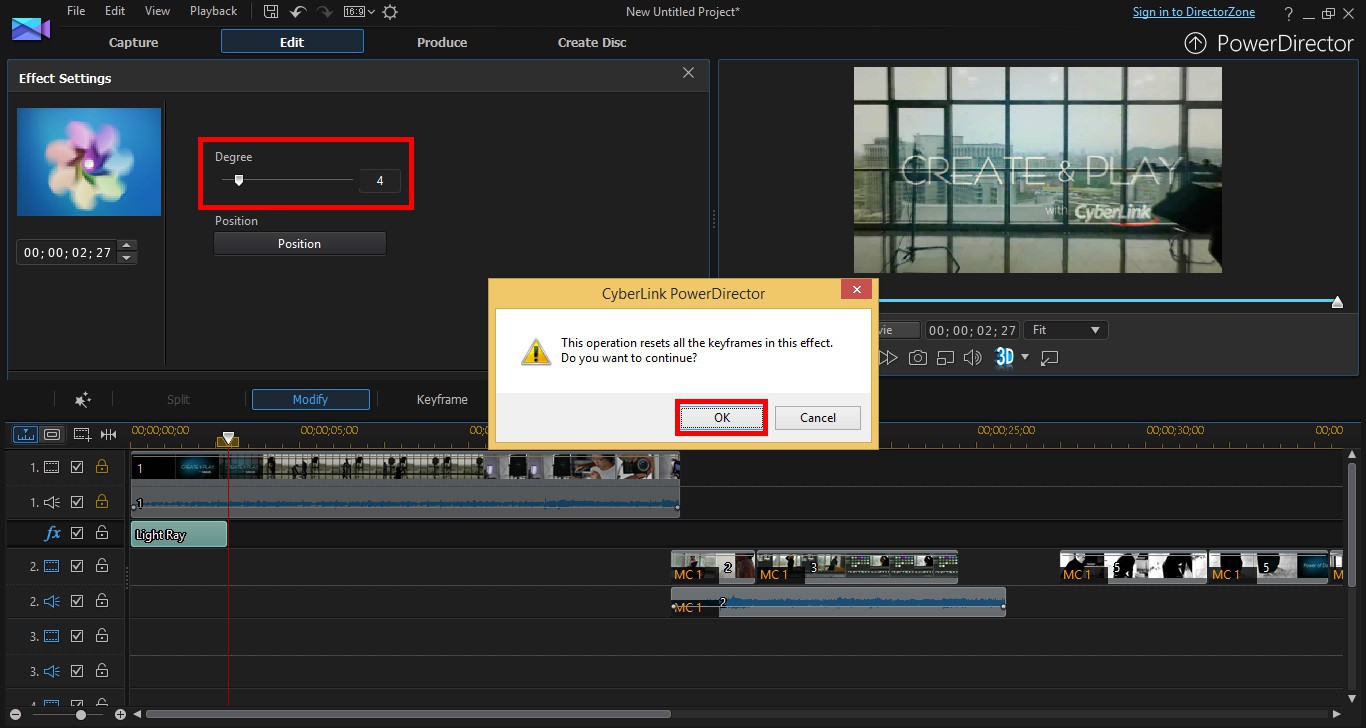
Task: Open the 16:9 aspect ratio dropdown
Action: click(359, 12)
